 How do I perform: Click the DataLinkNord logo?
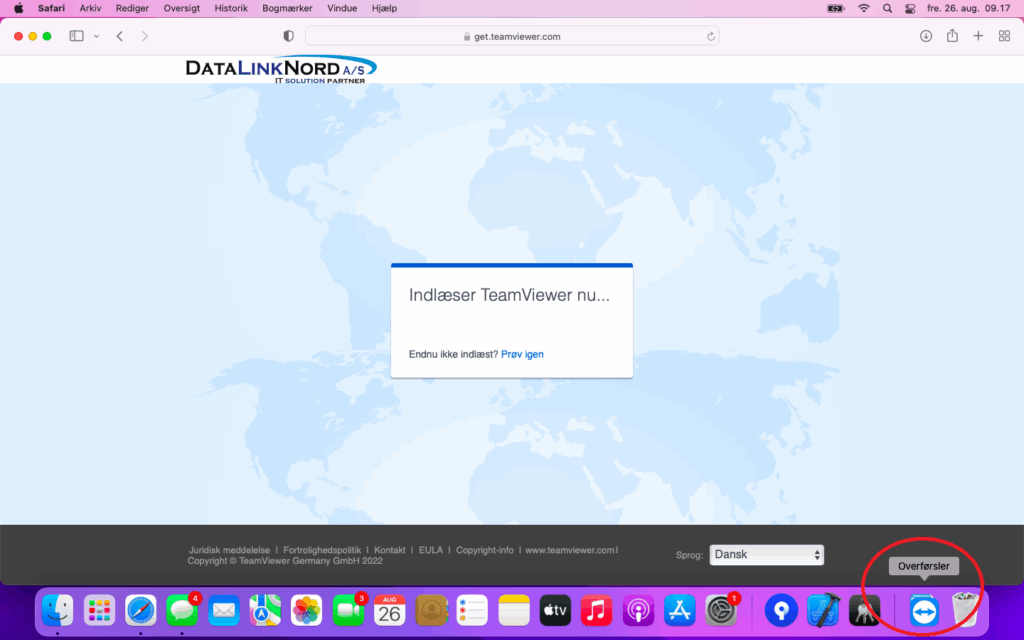tap(280, 69)
